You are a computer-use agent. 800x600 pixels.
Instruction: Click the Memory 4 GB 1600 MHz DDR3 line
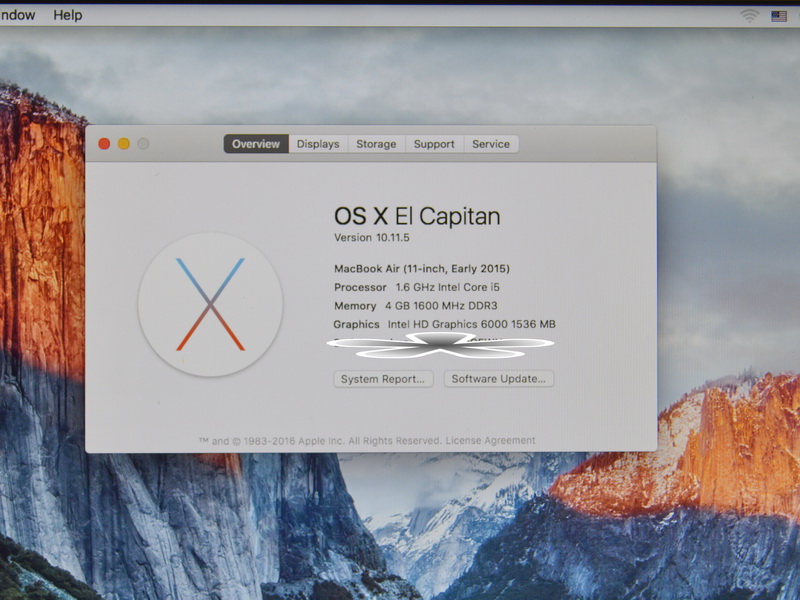coord(415,306)
